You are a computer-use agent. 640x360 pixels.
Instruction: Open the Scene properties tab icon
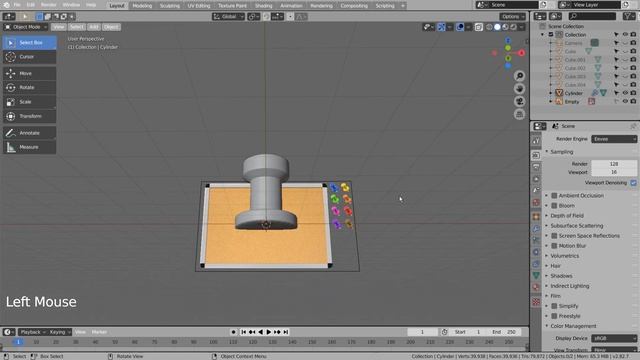coord(536,191)
